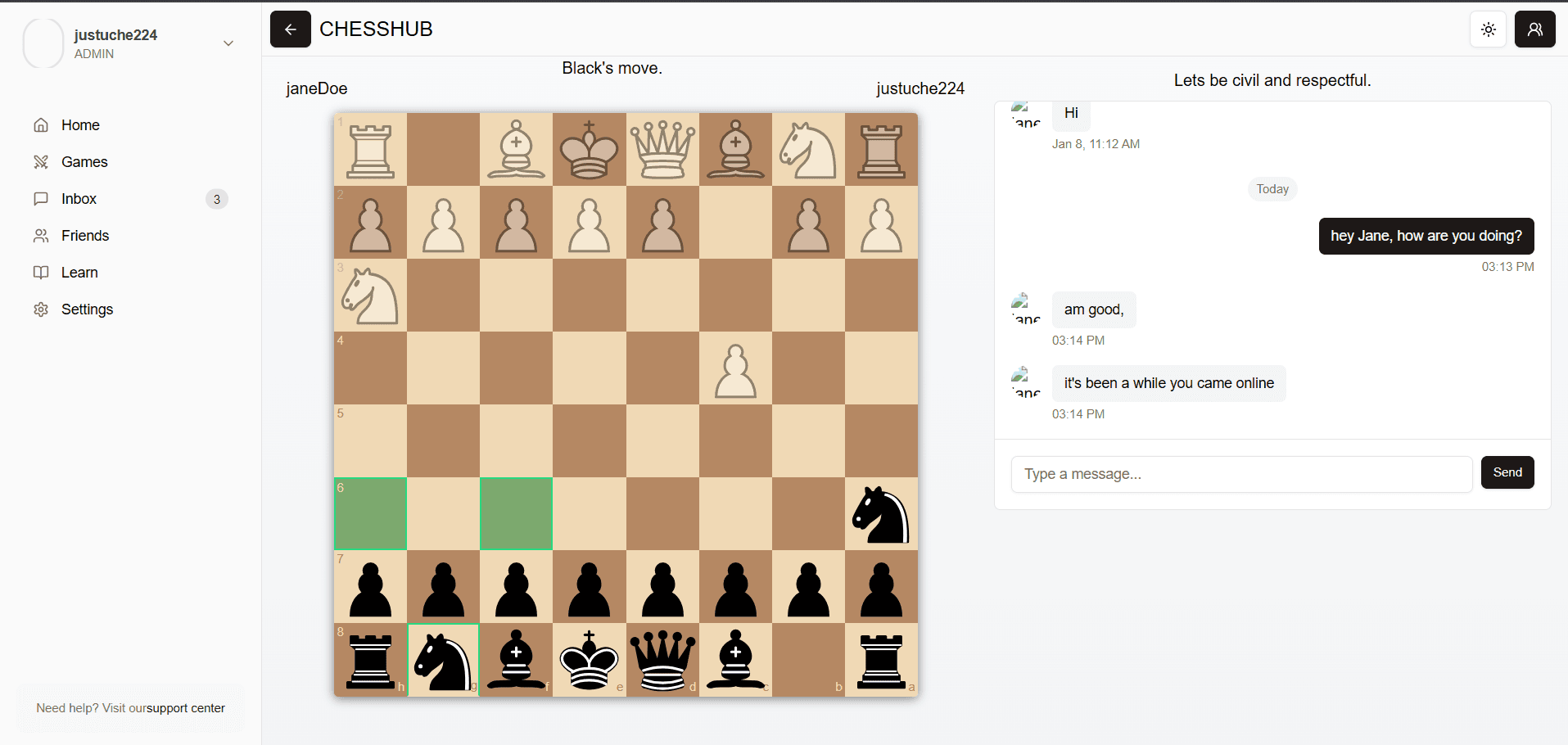Expand the justuche224 account dropdown chevron
The image size is (1568, 745).
pos(228,43)
